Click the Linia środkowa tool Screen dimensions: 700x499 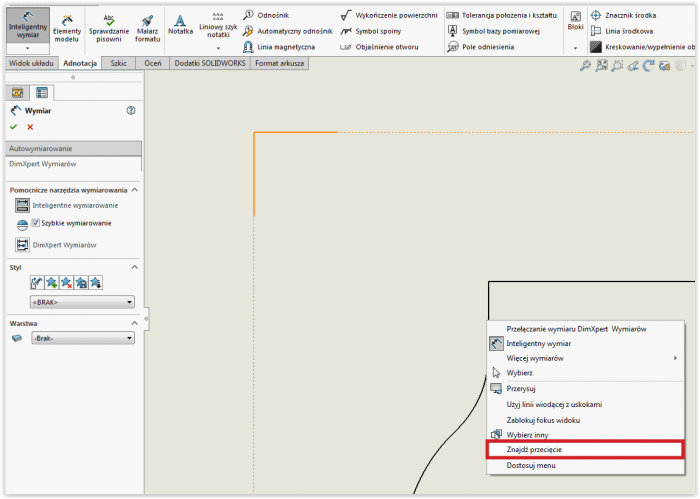pyautogui.click(x=621, y=31)
